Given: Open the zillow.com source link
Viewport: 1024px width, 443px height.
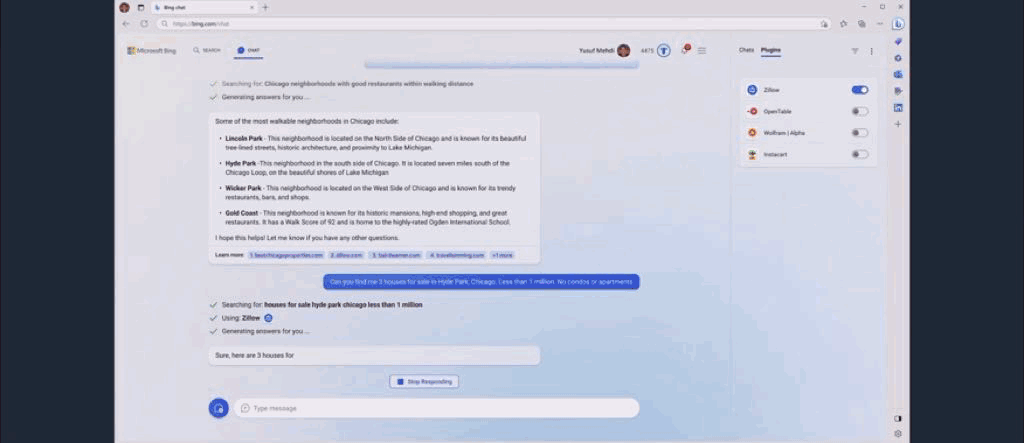Looking at the screenshot, I should (x=346, y=255).
